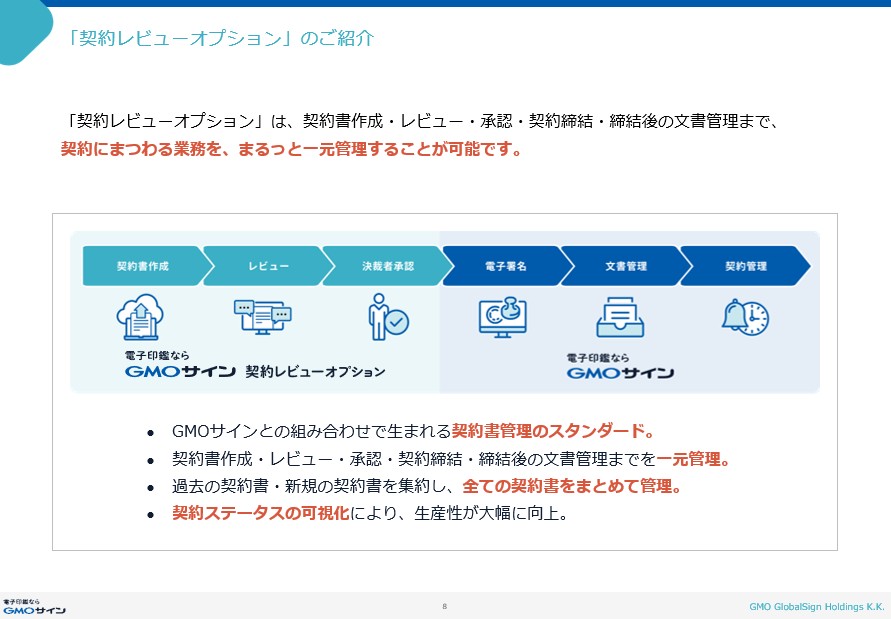The height and width of the screenshot is (619, 891).
Task: Click the footer GMOサイン logo
Action: (x=34, y=606)
